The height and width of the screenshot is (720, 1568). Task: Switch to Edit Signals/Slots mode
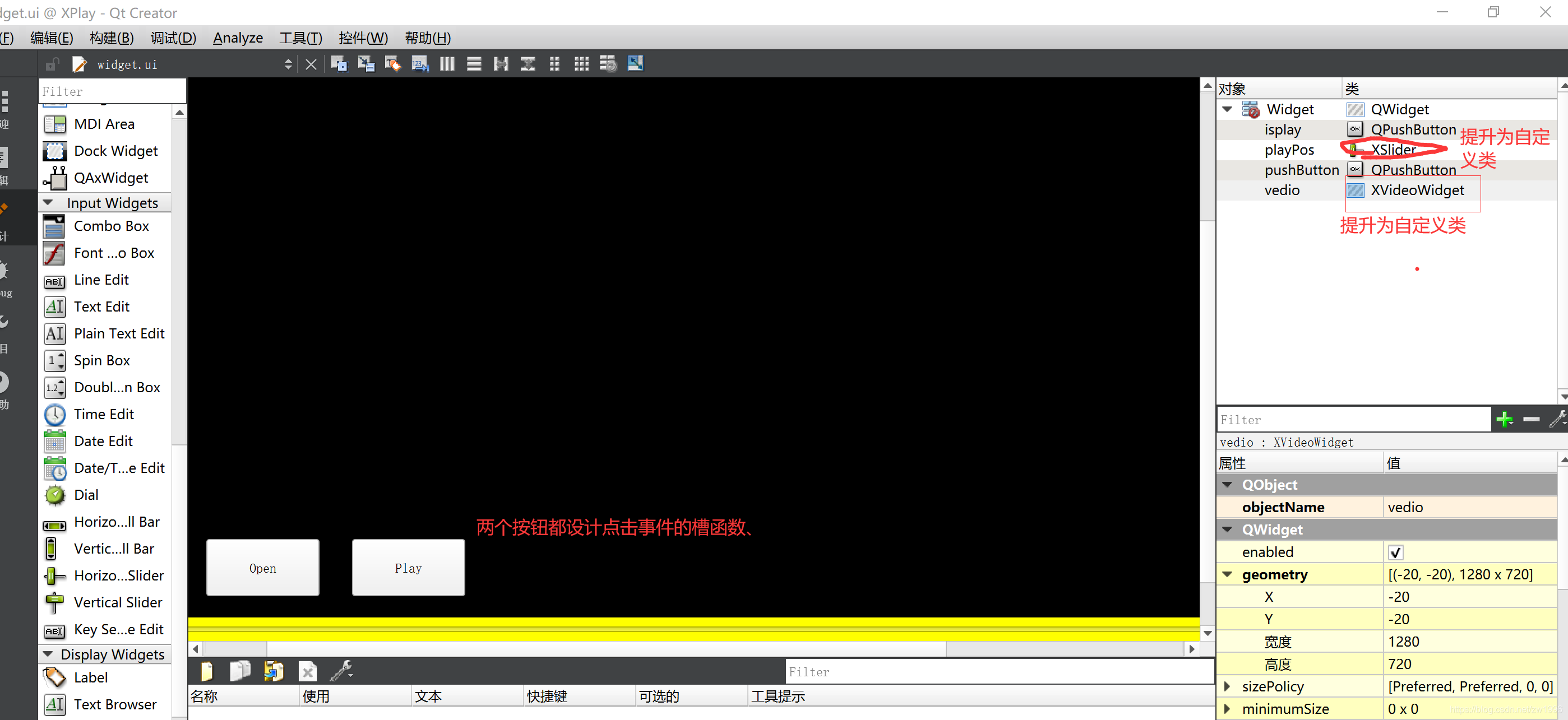pos(366,64)
